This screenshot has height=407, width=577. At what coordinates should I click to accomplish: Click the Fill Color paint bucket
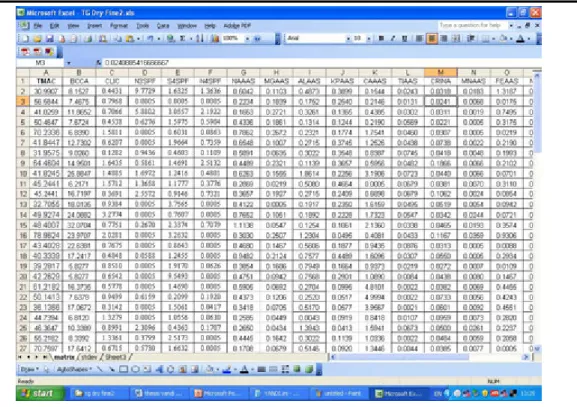pos(503,38)
